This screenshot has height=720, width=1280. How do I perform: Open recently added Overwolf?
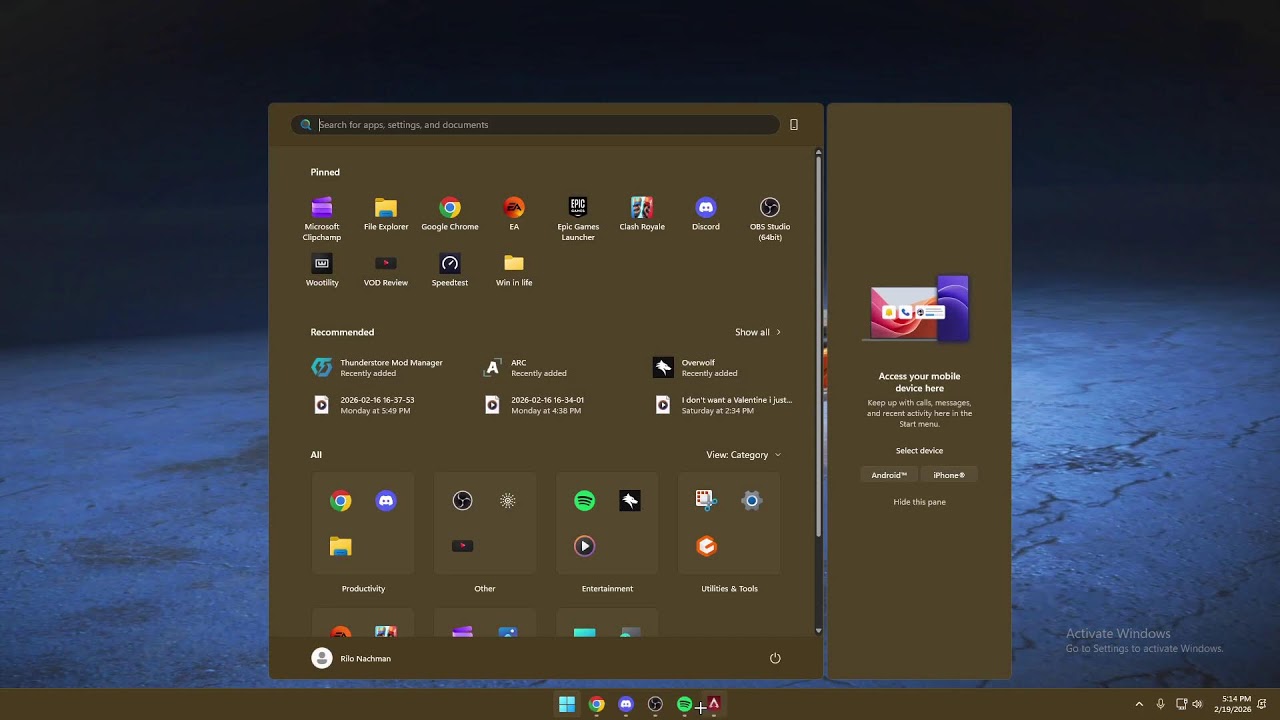point(697,368)
